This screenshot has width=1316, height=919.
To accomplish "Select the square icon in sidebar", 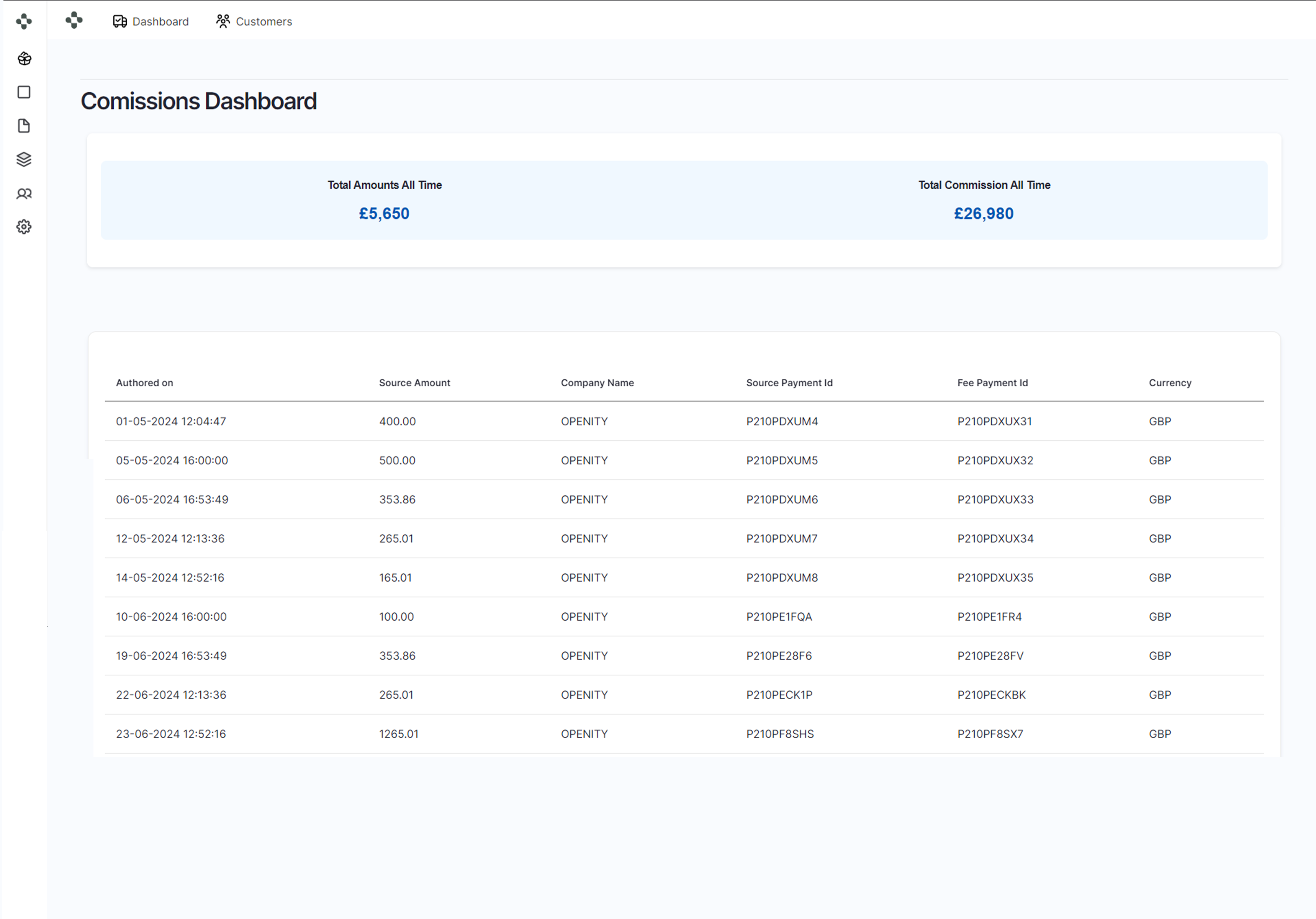I will click(x=24, y=92).
